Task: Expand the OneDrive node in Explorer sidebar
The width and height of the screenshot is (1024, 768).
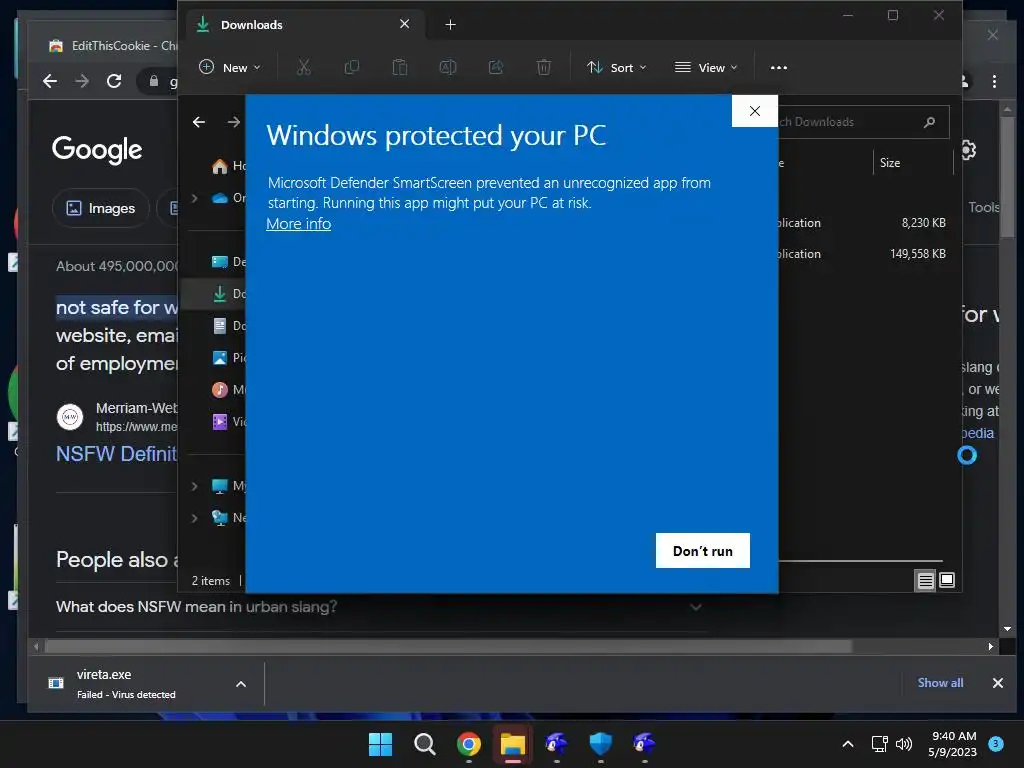Action: pos(195,198)
